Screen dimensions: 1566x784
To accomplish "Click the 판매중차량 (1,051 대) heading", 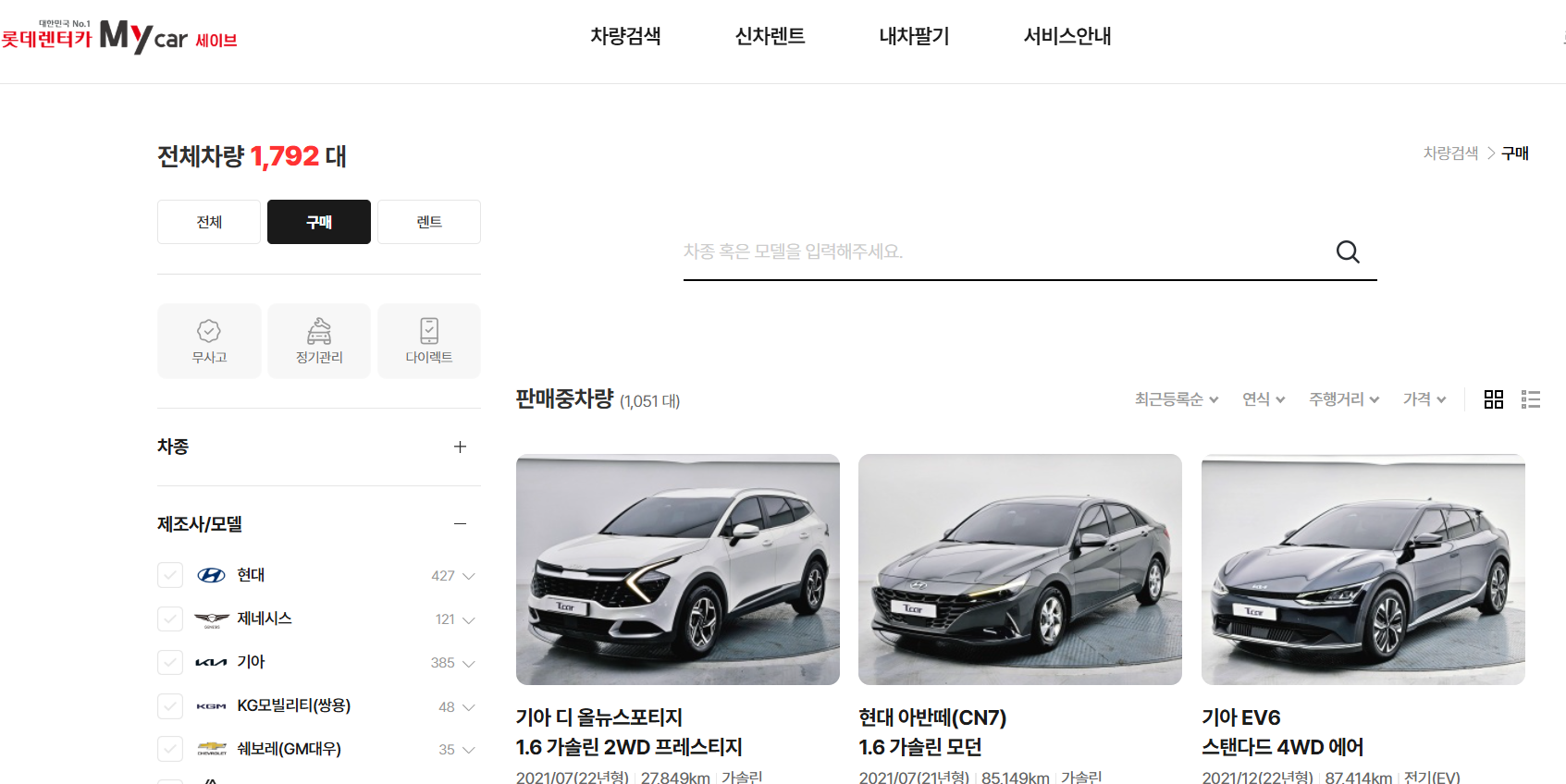I will coord(598,399).
